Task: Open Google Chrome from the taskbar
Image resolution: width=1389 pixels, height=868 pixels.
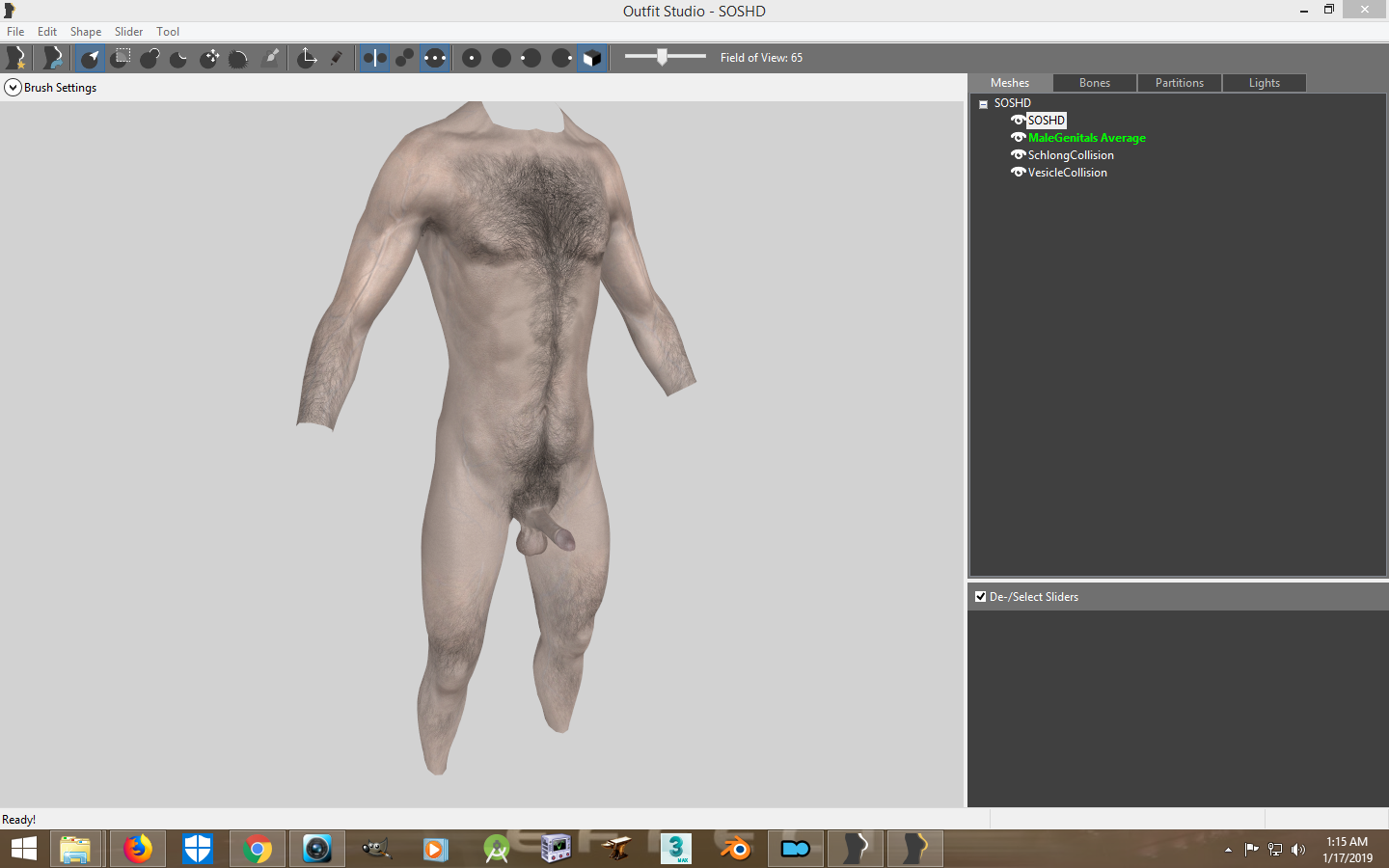Action: point(258,849)
